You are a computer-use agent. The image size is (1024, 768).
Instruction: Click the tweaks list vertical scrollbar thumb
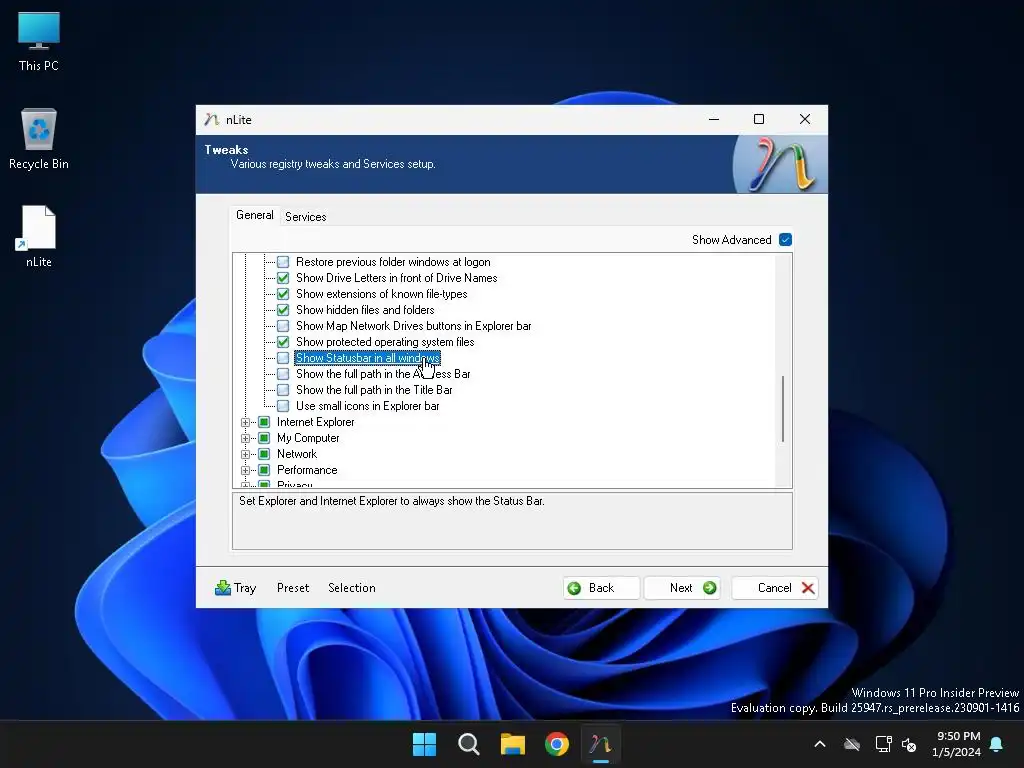point(783,409)
